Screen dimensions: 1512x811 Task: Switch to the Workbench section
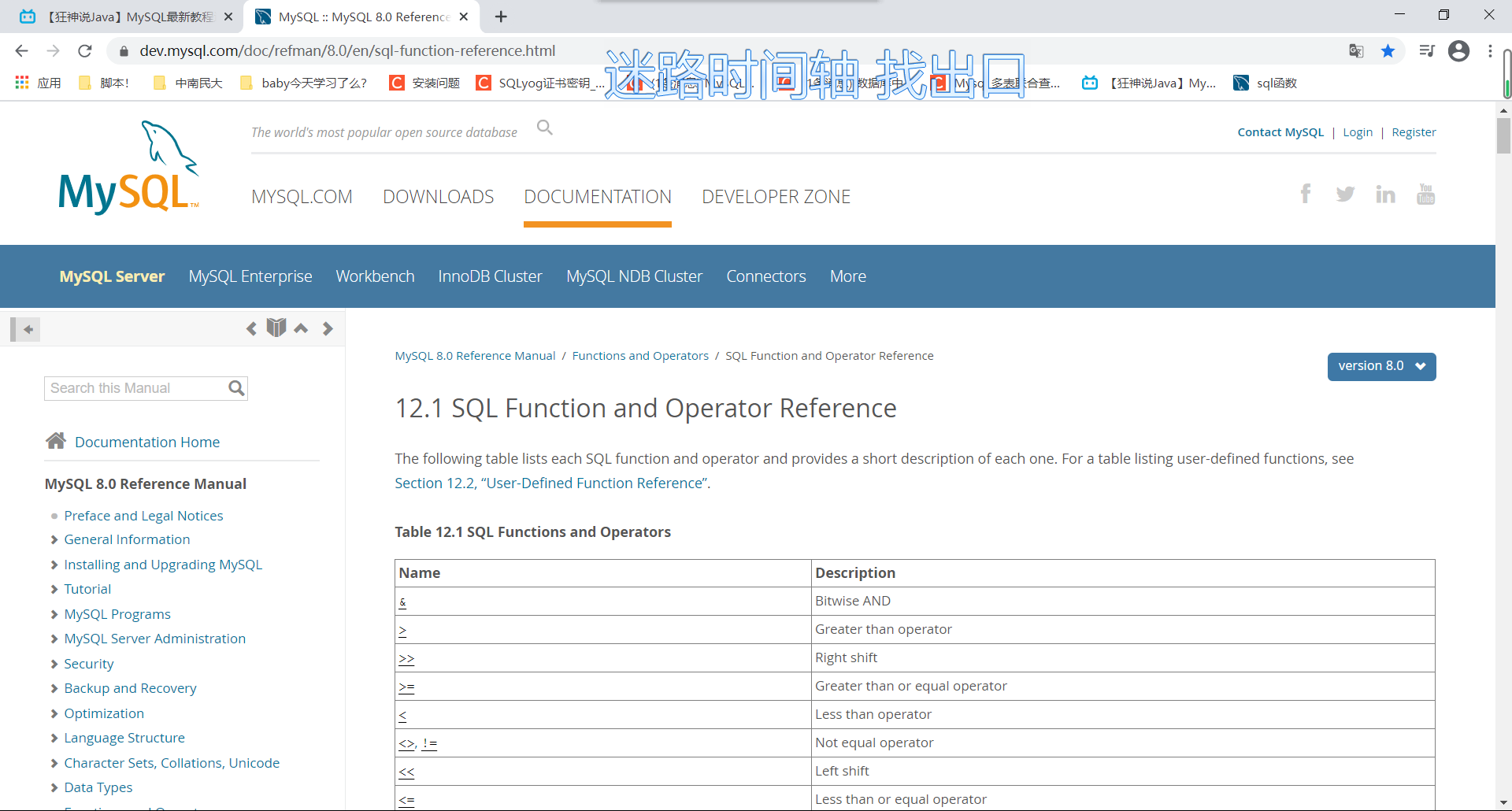tap(375, 276)
